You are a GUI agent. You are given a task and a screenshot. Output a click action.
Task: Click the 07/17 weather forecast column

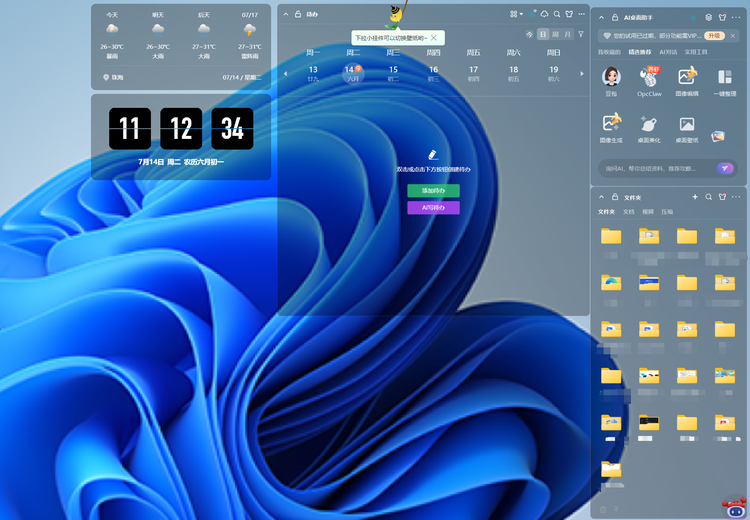click(x=249, y=36)
